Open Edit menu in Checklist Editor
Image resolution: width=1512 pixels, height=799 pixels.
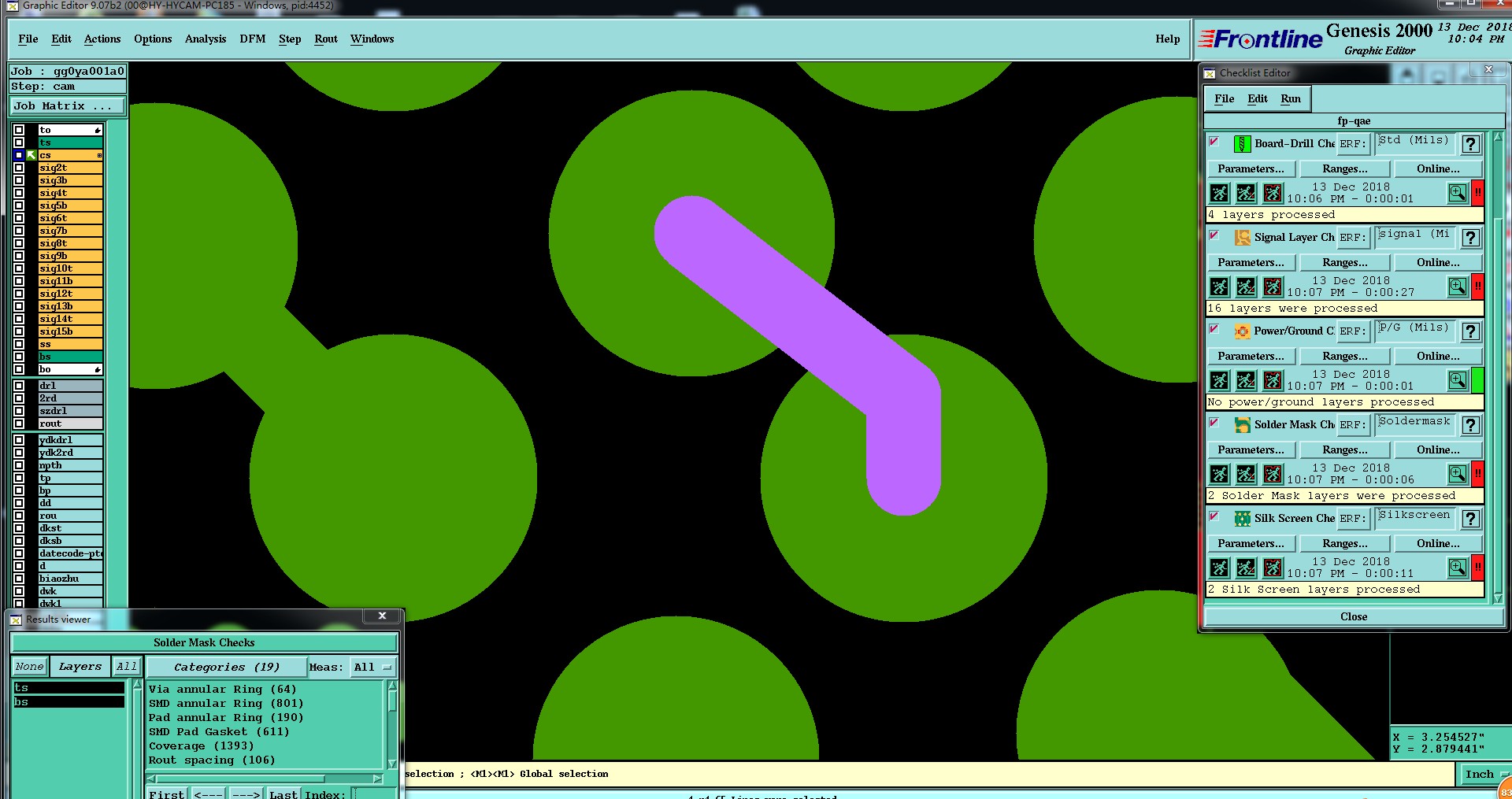[x=1258, y=98]
